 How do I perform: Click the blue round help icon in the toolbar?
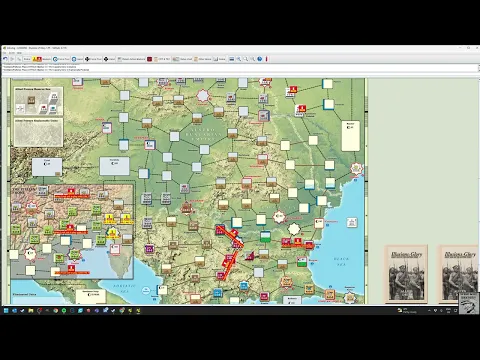pos(260,59)
